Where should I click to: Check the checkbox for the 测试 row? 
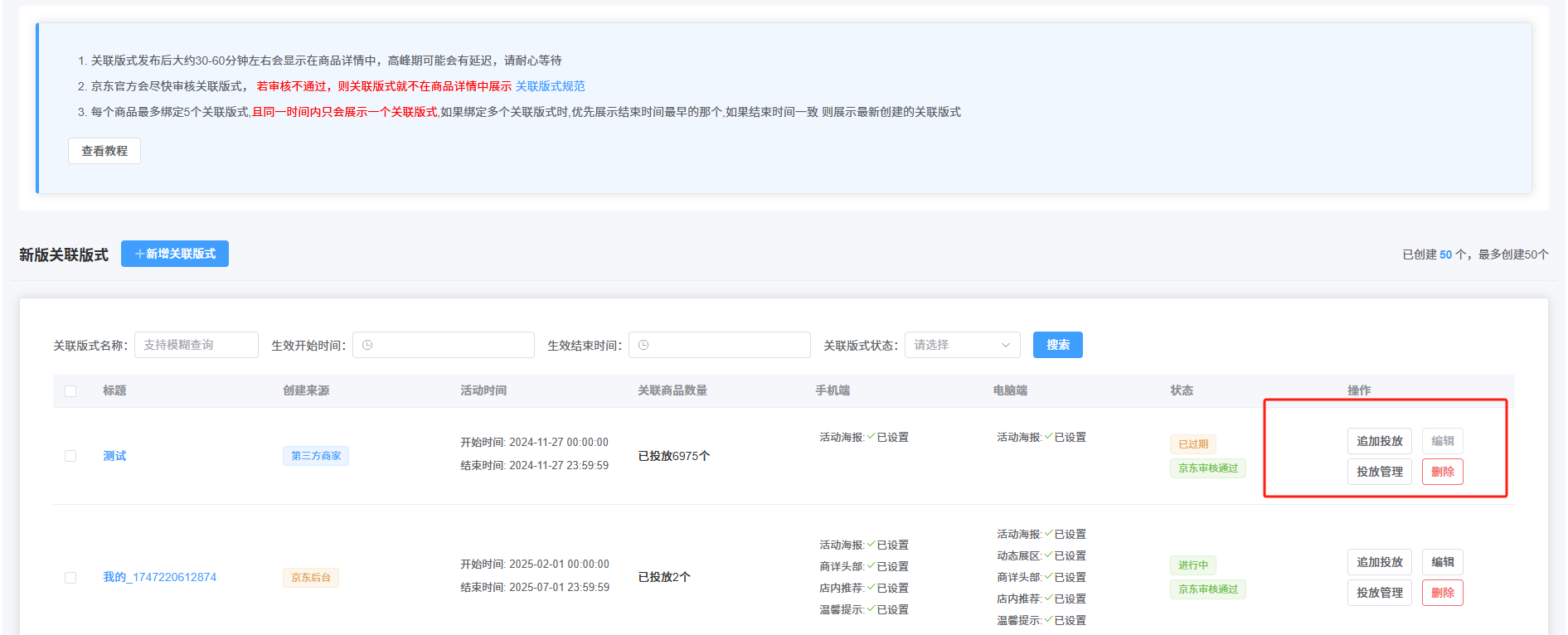coord(70,456)
